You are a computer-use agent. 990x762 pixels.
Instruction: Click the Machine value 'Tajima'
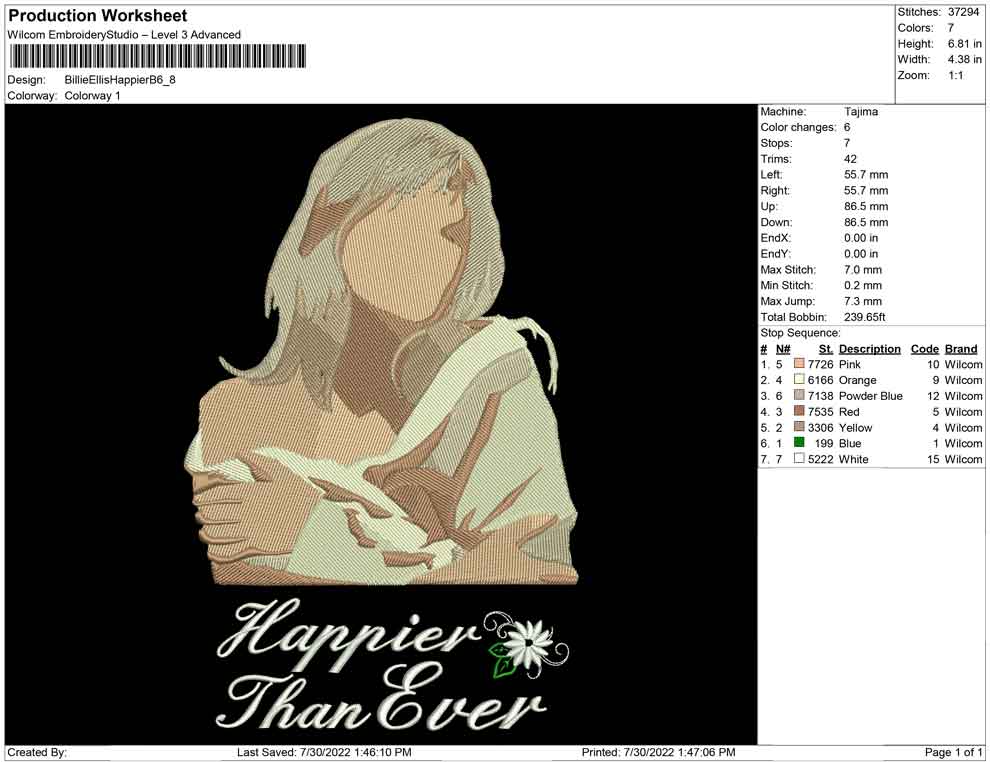point(861,111)
